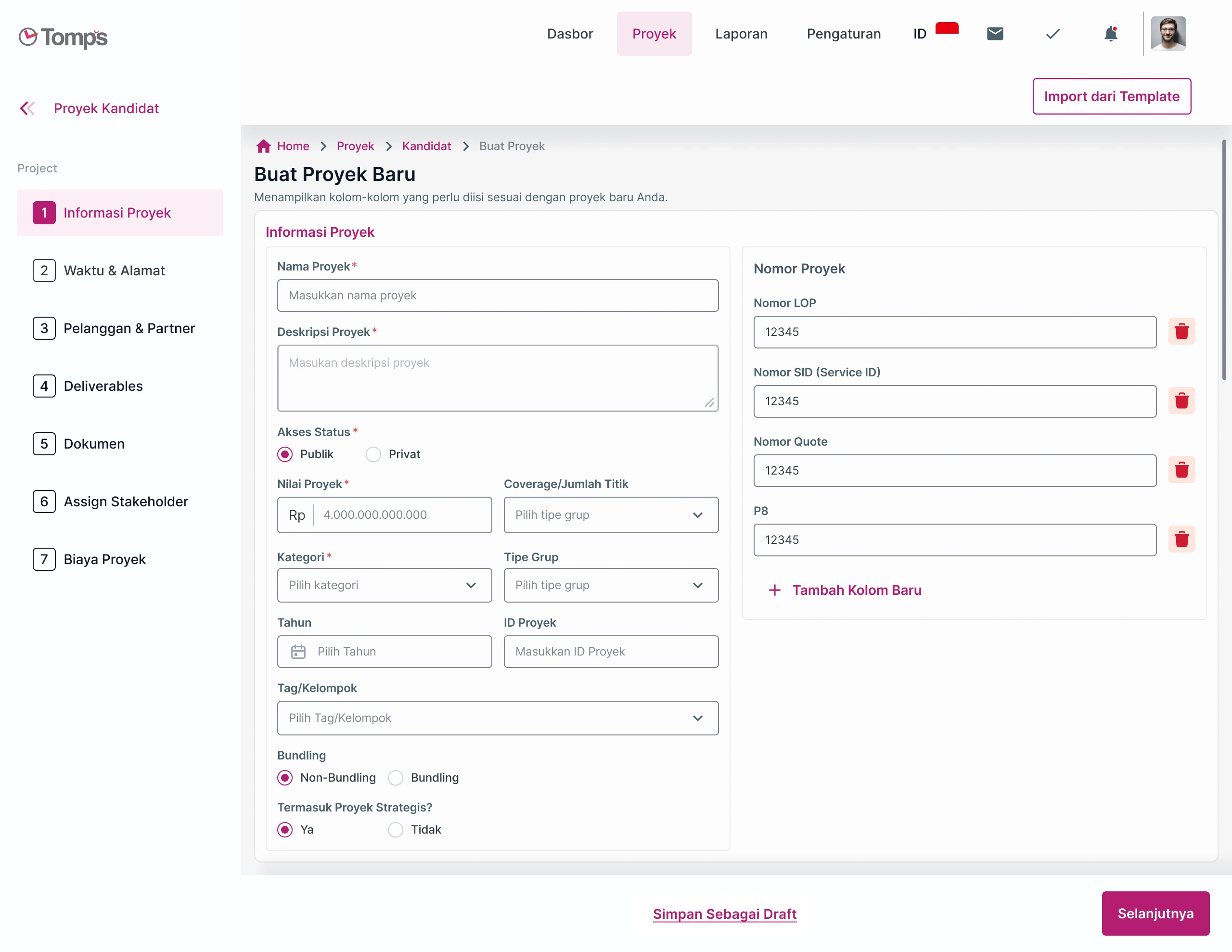Switch to the Laporan menu item
The width and height of the screenshot is (1232, 952).
pyautogui.click(x=741, y=34)
